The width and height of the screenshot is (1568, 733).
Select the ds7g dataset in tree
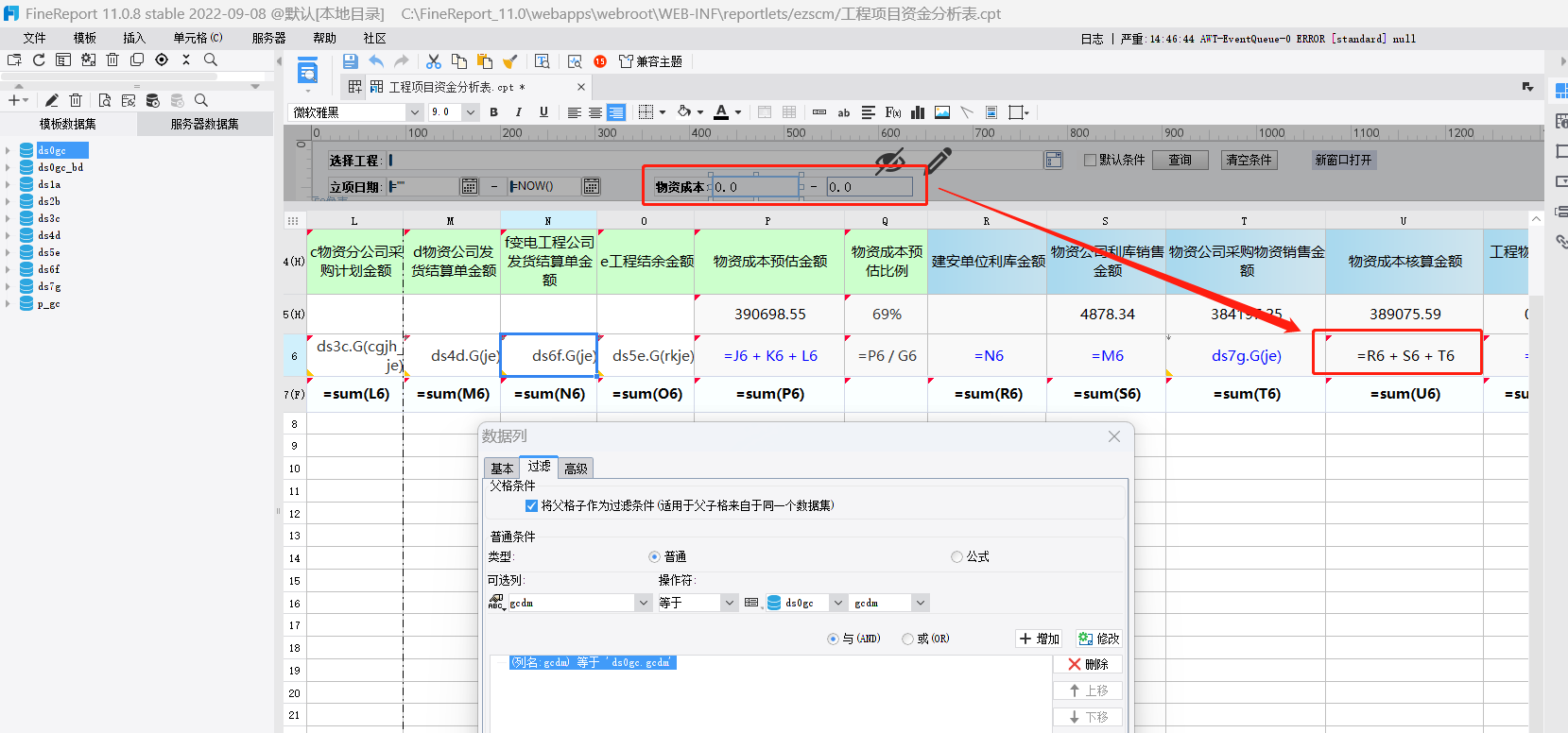49,286
